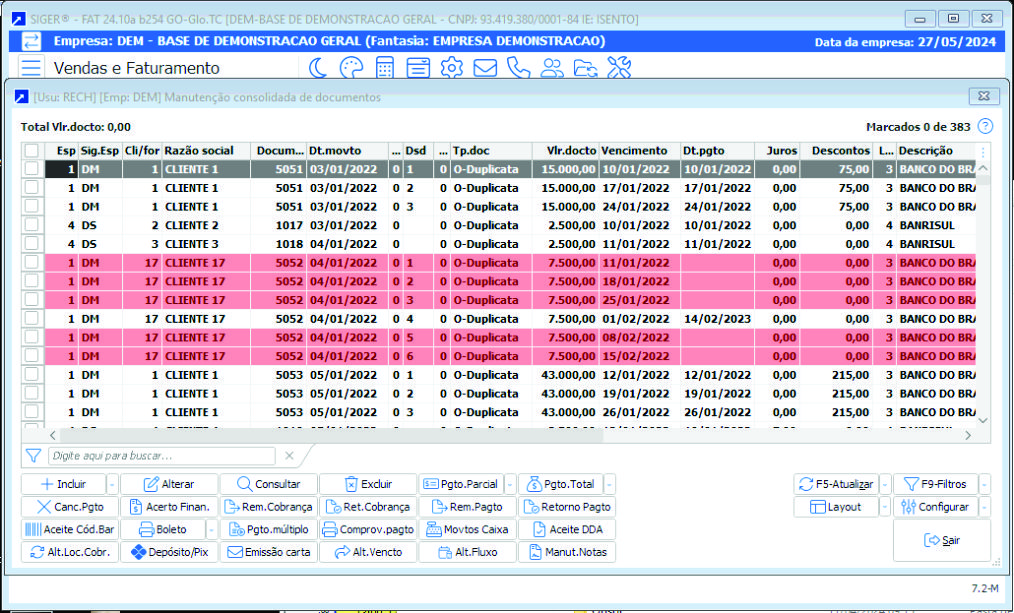Check the checkbox on the CLIENTE 2 row
The height and width of the screenshot is (613, 1014).
(x=32, y=225)
